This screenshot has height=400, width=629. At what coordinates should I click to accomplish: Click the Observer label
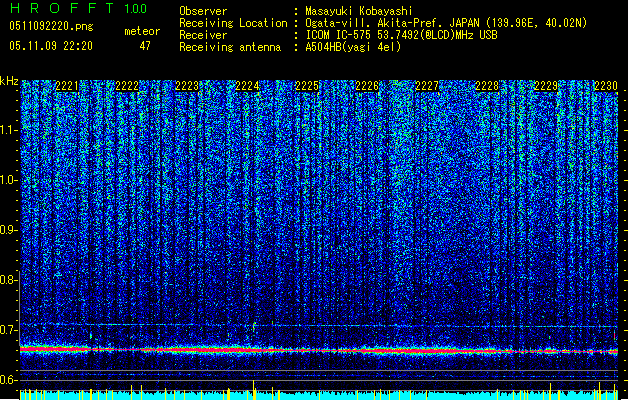(x=203, y=11)
